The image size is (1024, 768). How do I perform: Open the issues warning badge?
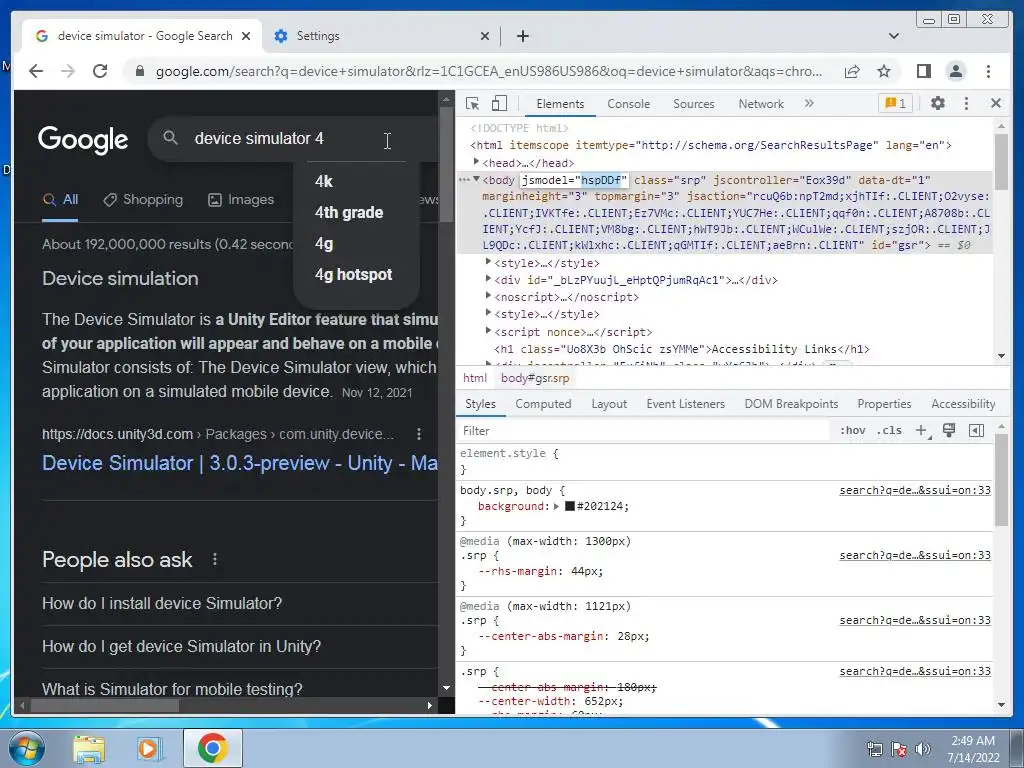pos(895,103)
